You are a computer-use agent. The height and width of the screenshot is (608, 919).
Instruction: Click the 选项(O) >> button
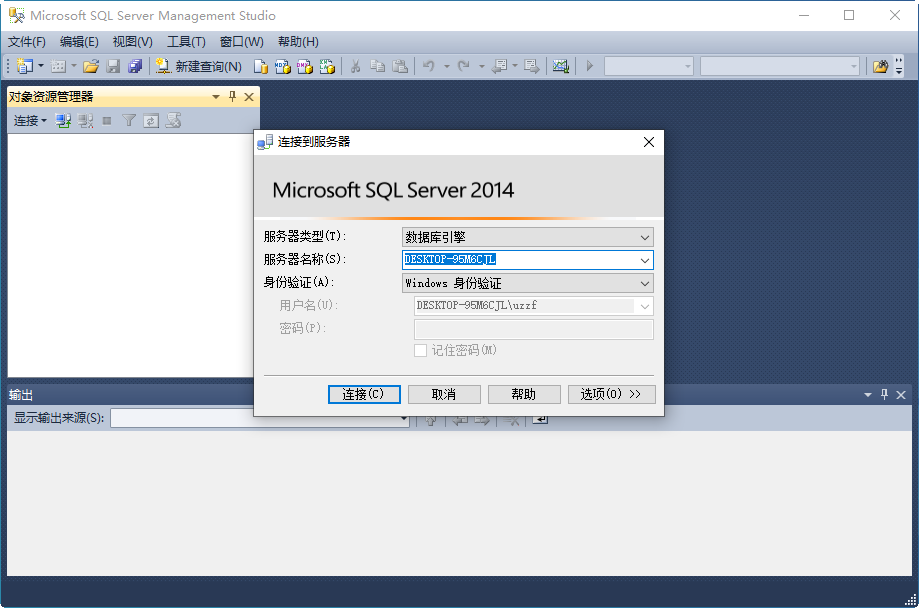coord(611,395)
